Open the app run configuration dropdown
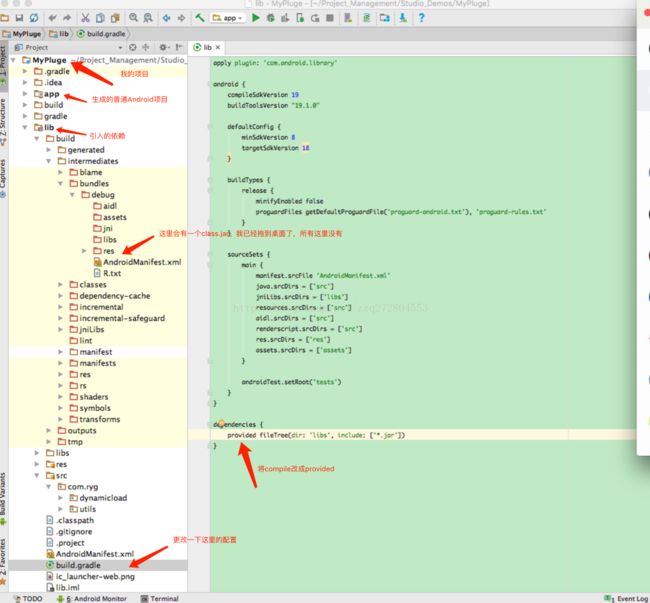This screenshot has height=603, width=650. pyautogui.click(x=228, y=18)
